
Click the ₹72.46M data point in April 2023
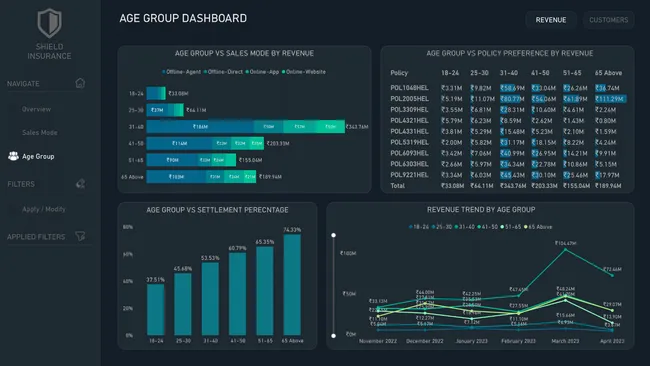(612, 275)
